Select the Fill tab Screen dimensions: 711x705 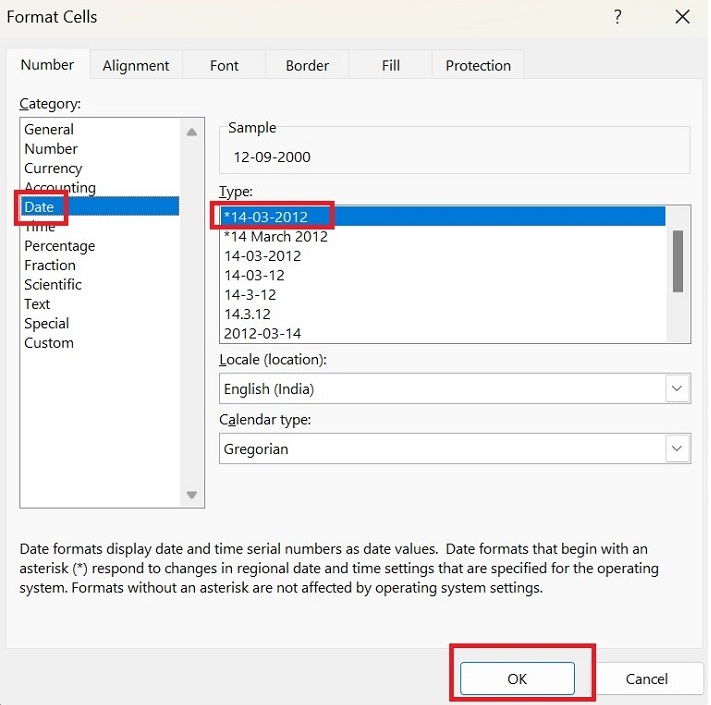tap(391, 66)
